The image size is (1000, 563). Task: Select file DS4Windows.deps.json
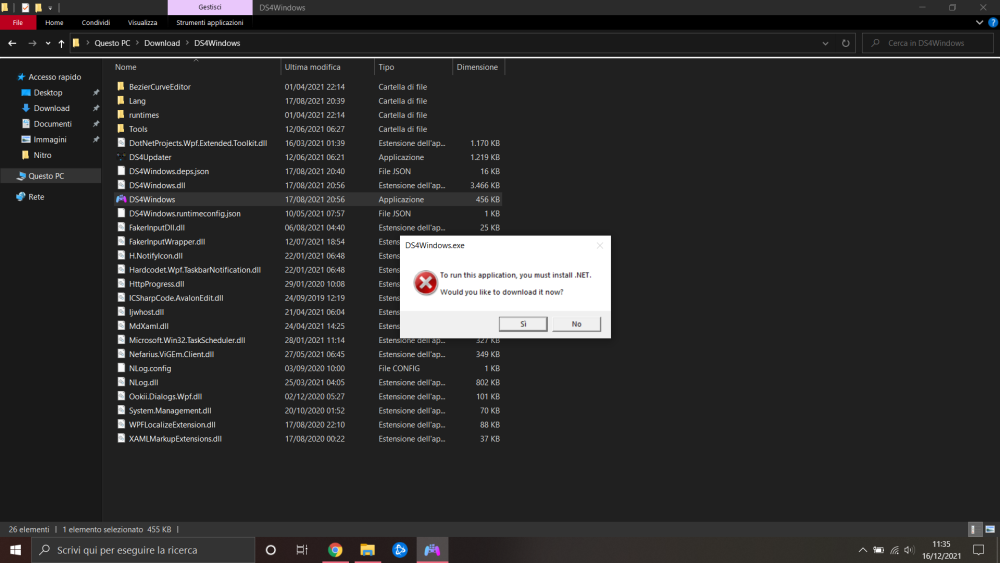coord(169,171)
